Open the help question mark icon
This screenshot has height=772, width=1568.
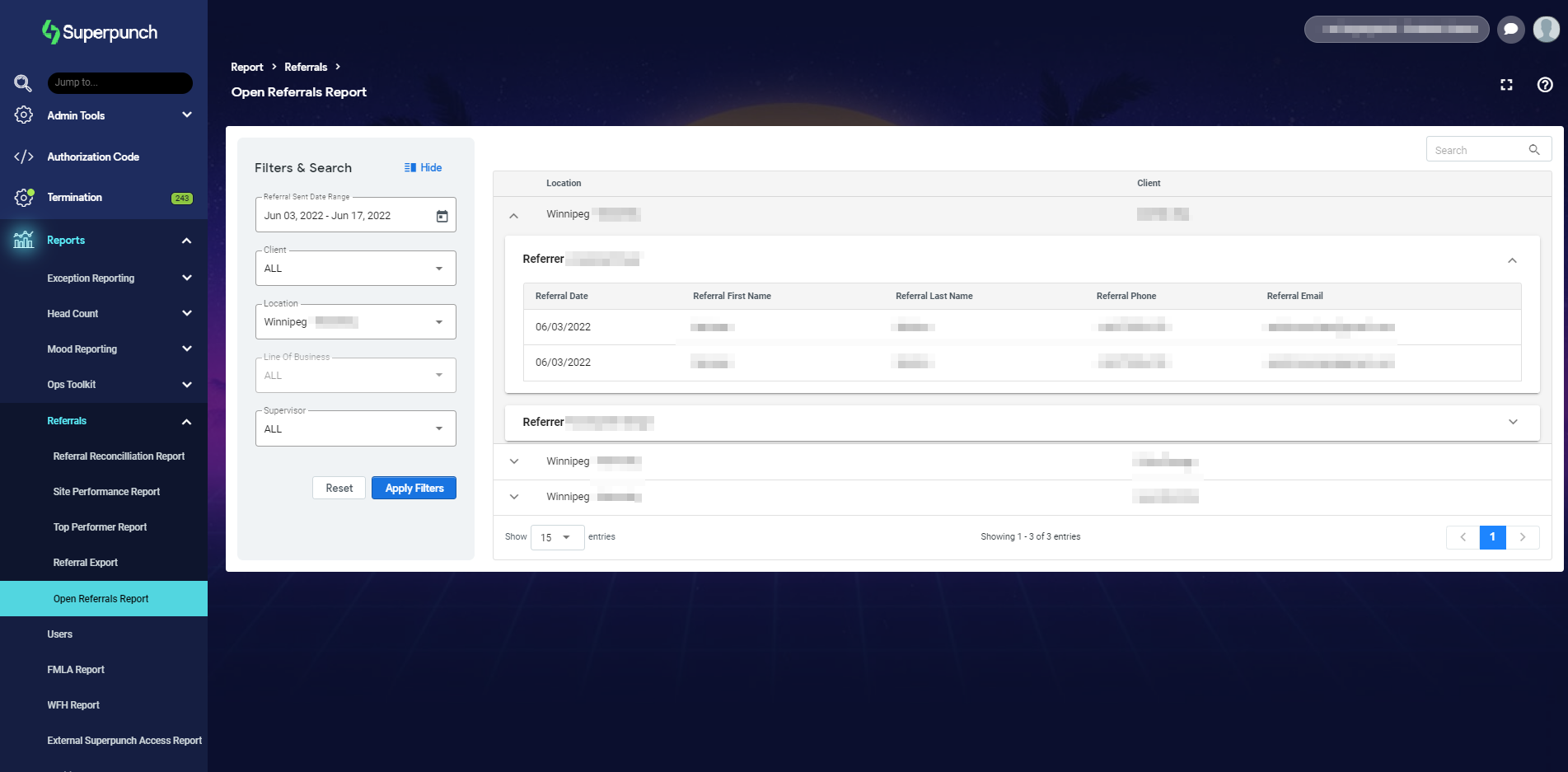click(1545, 85)
